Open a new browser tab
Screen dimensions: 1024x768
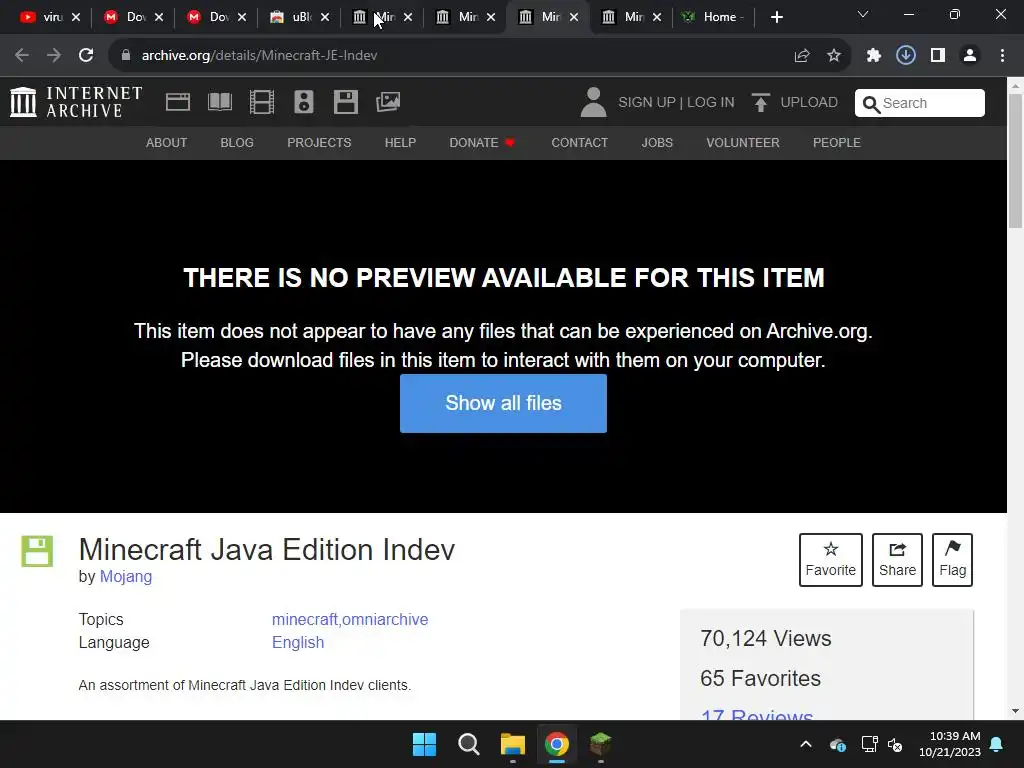[x=776, y=18]
